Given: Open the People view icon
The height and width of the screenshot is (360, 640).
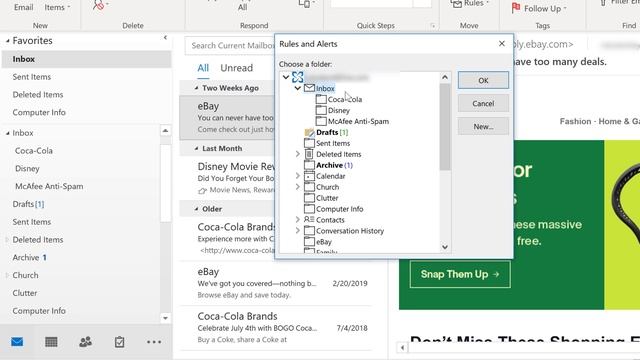Looking at the screenshot, I should (85, 342).
